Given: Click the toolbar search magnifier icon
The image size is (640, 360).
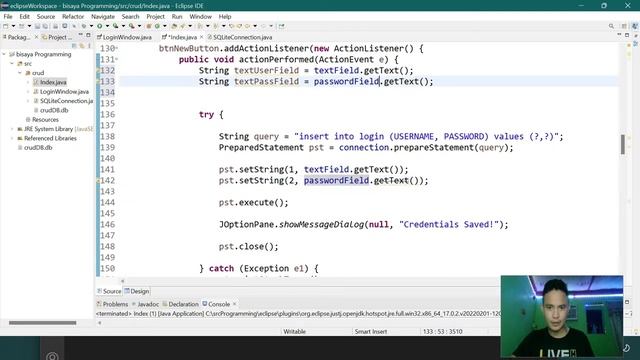Looking at the screenshot, I should click(611, 26).
